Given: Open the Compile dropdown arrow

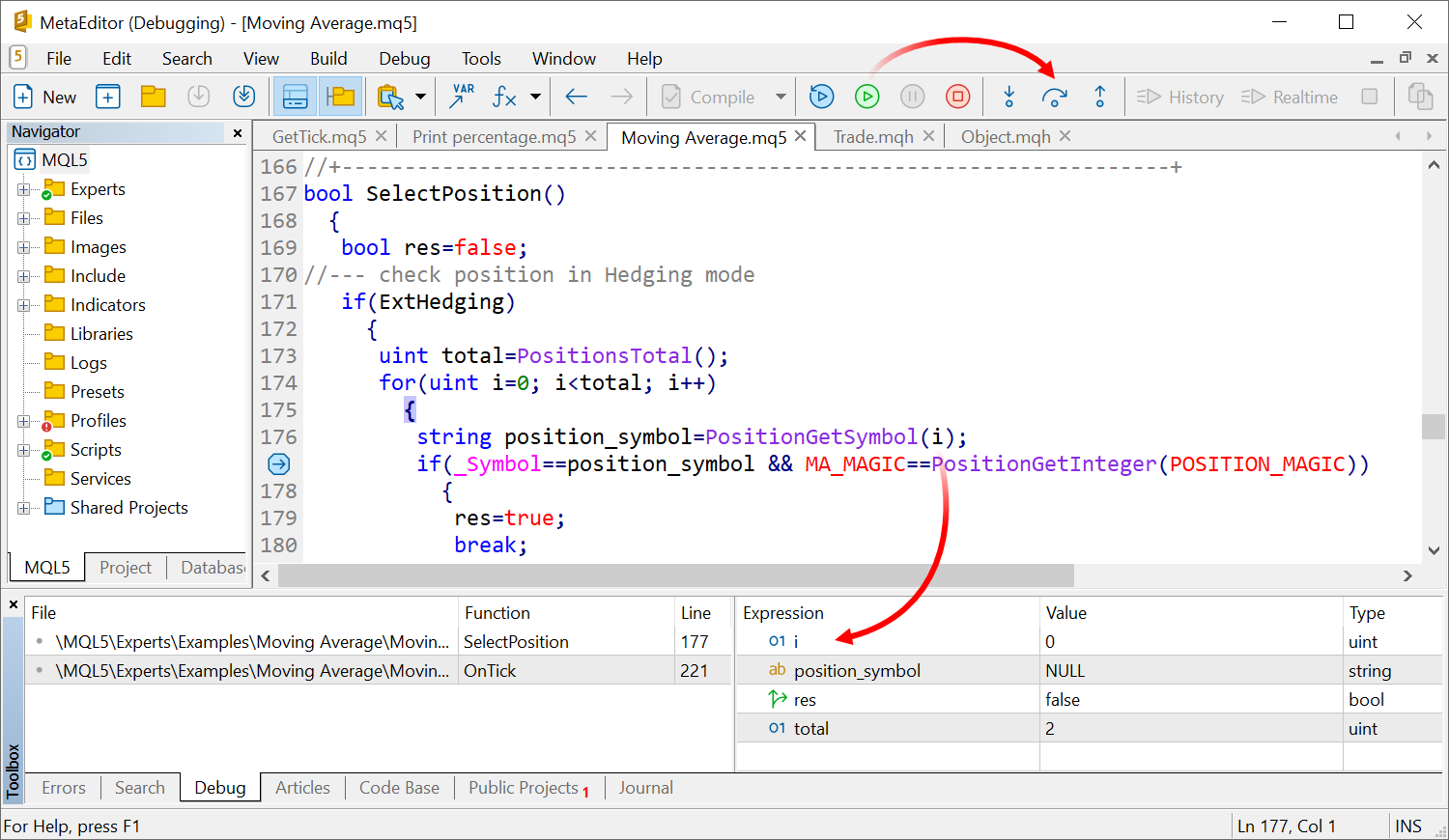Looking at the screenshot, I should (x=781, y=97).
